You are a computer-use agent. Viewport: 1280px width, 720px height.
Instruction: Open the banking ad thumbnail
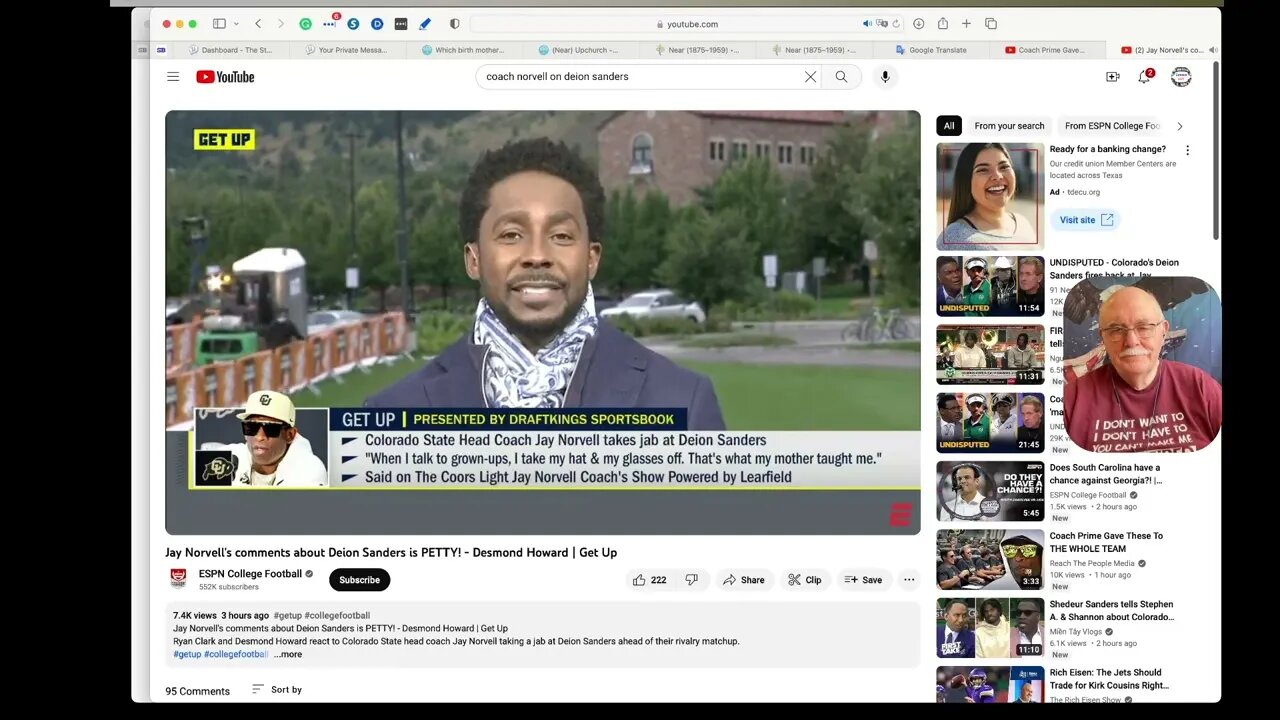pyautogui.click(x=990, y=196)
